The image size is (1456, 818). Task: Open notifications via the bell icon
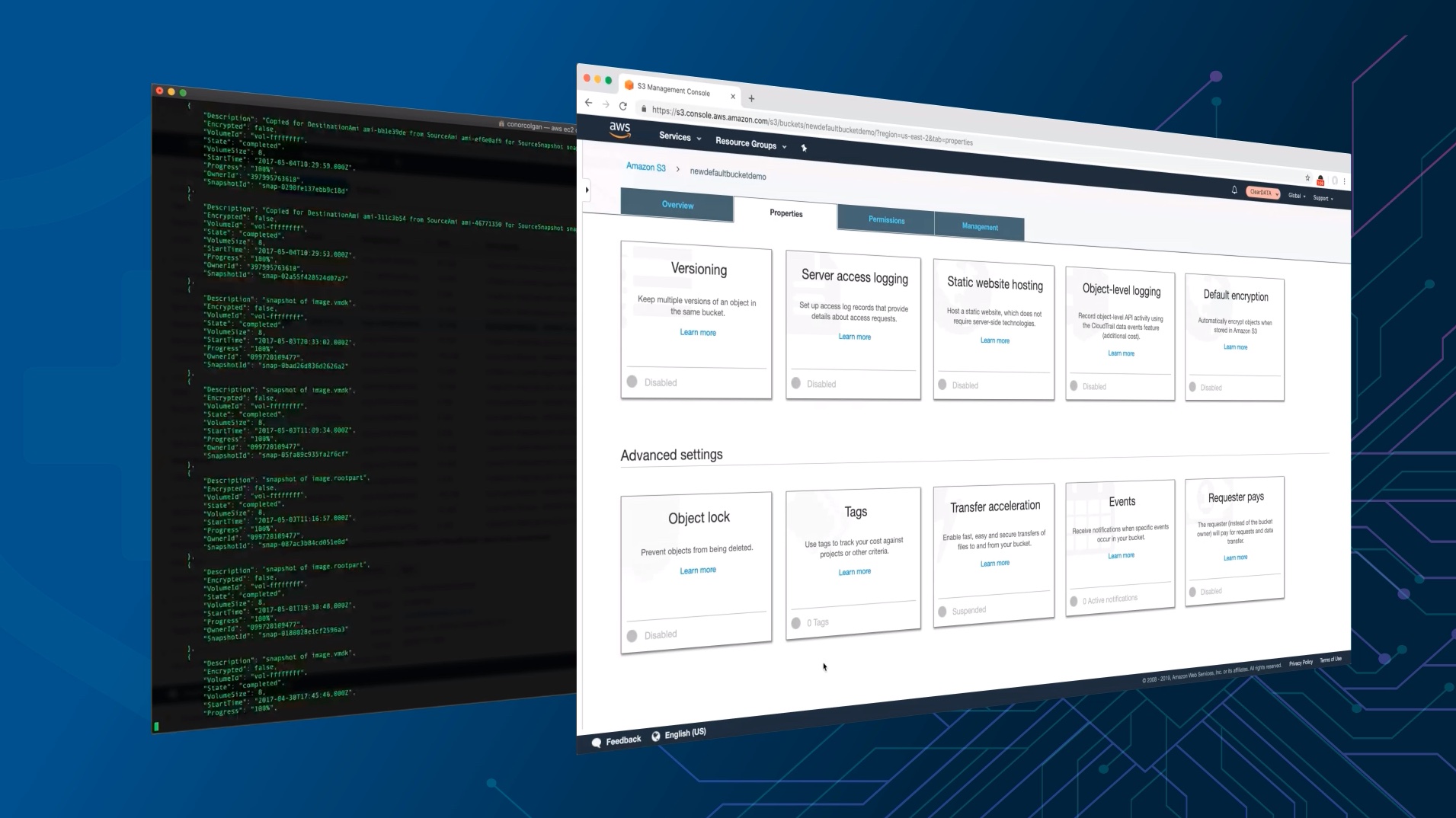(1234, 190)
